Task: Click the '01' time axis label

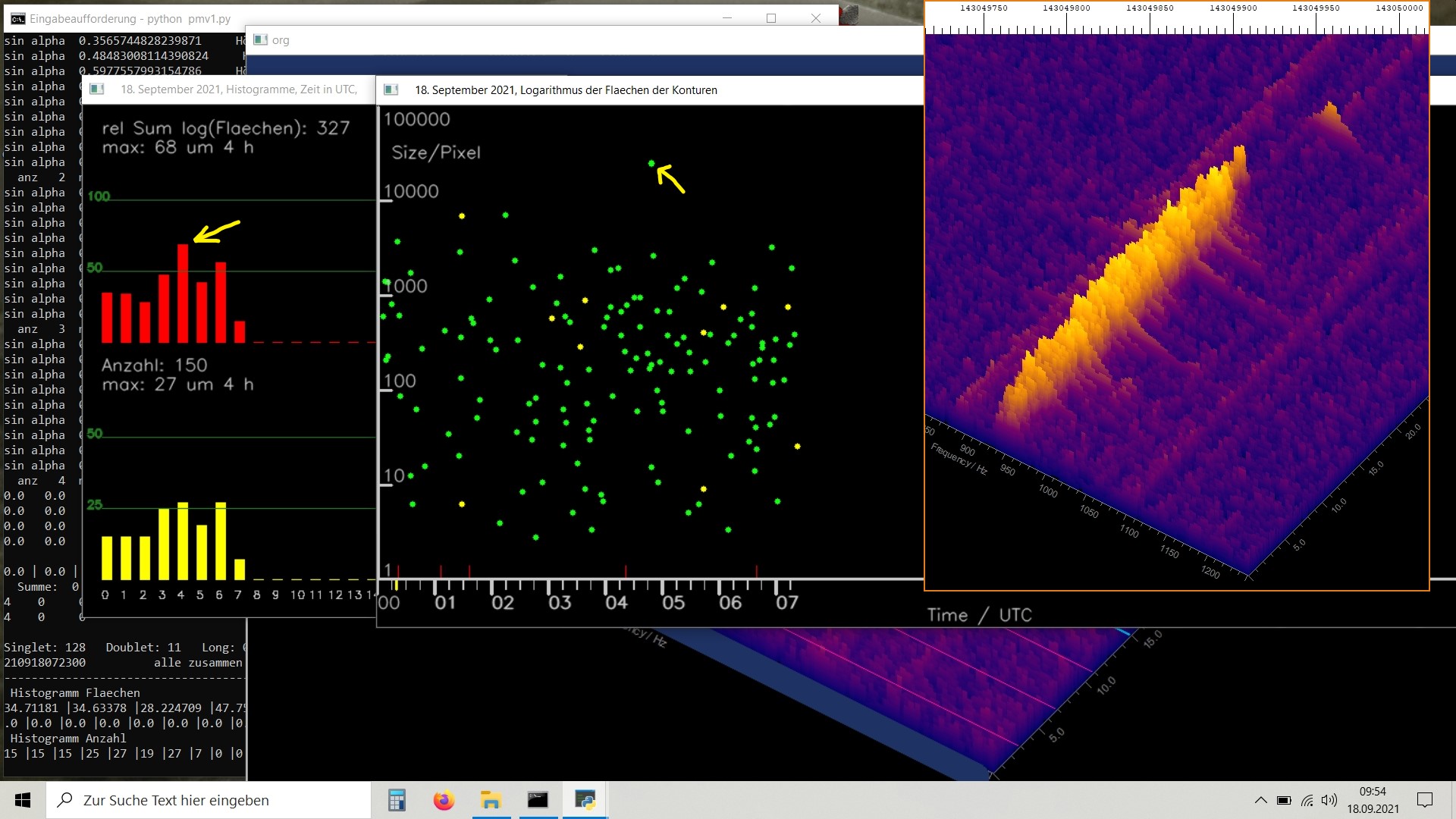Action: pyautogui.click(x=445, y=603)
